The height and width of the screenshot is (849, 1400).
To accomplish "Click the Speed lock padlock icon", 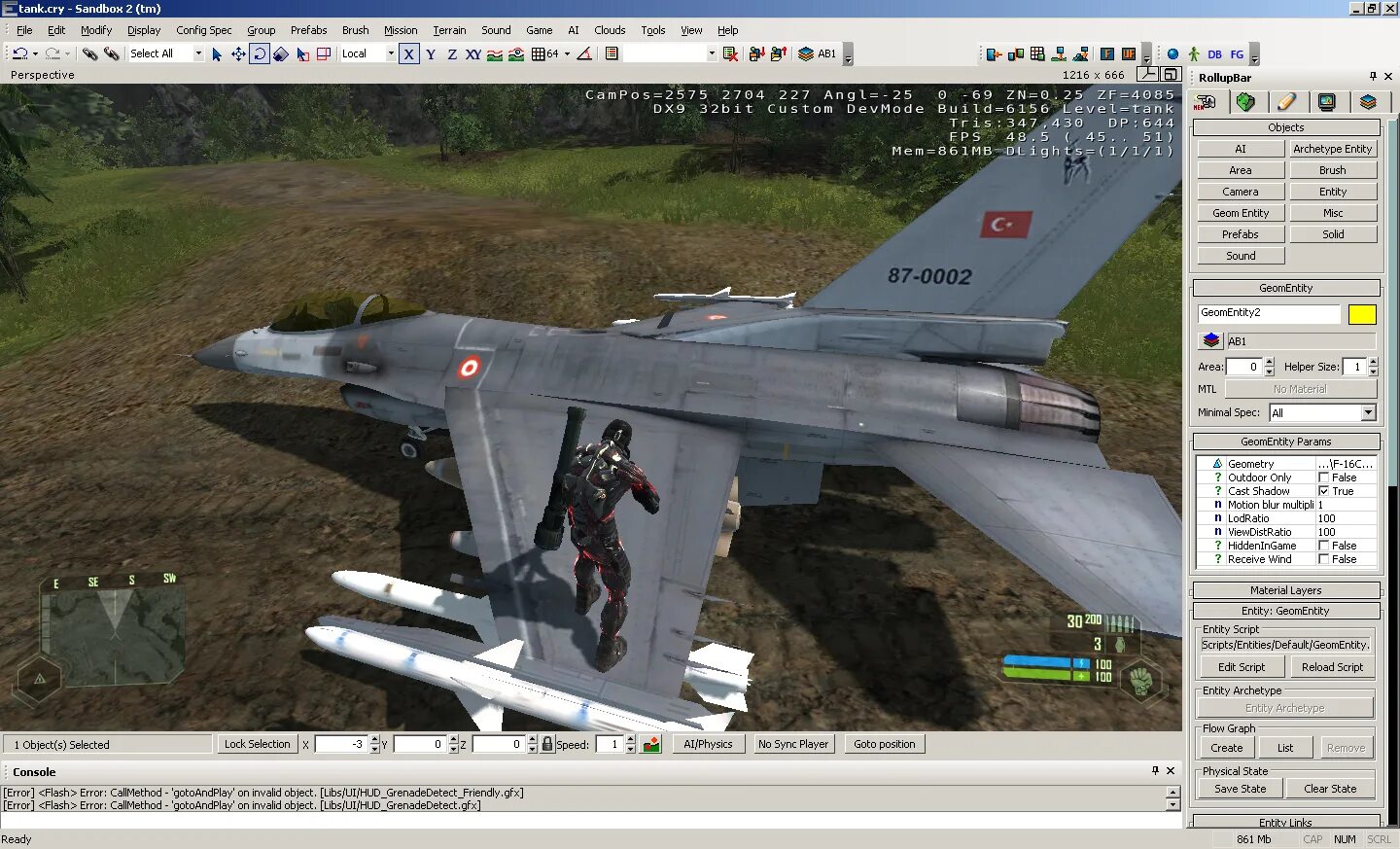I will (547, 744).
